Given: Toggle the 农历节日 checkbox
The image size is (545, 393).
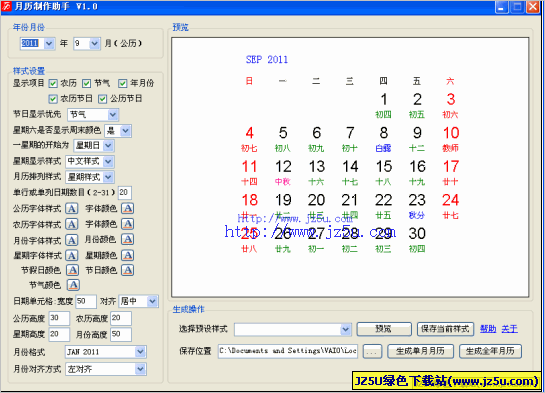Looking at the screenshot, I should (53, 99).
